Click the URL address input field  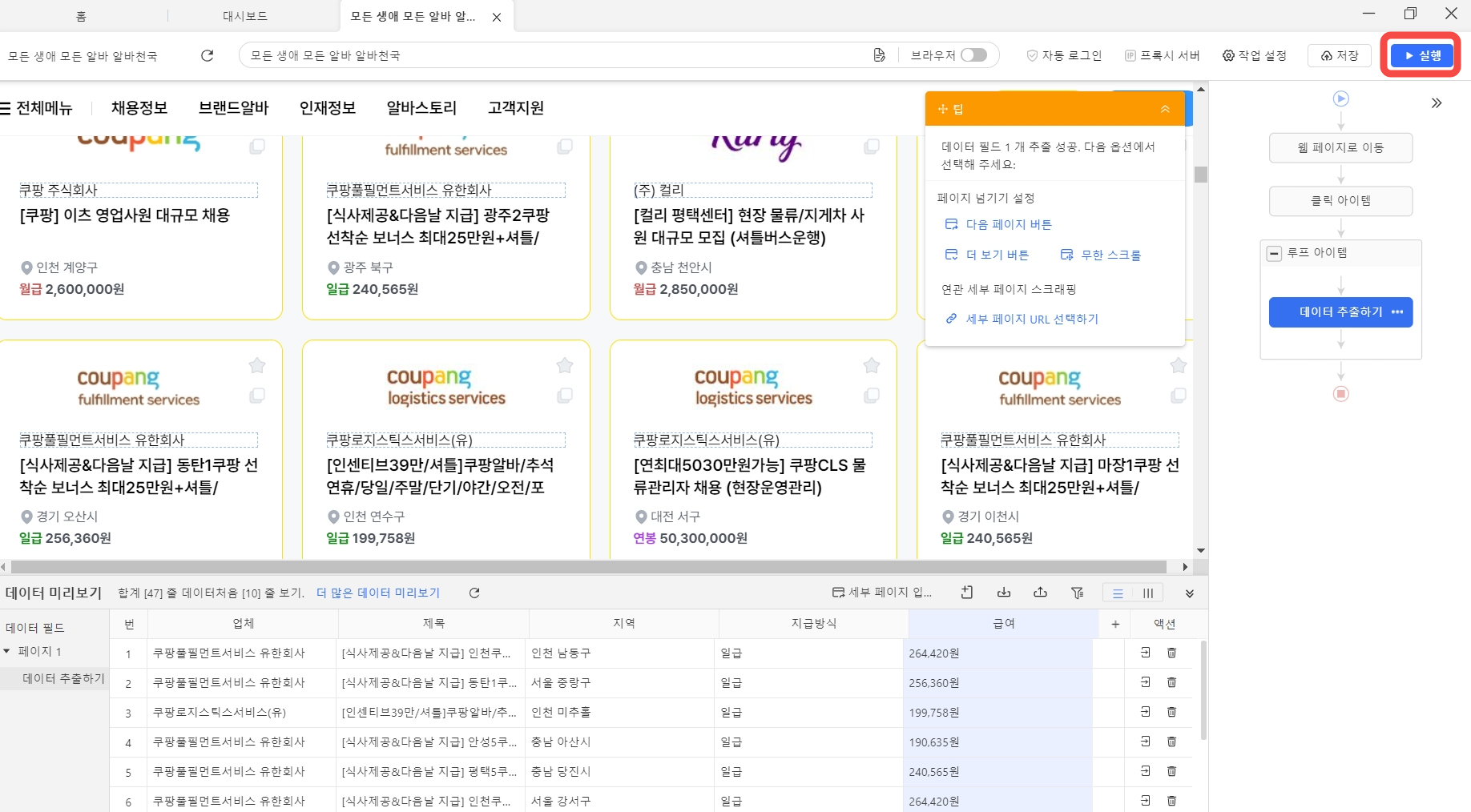point(553,55)
